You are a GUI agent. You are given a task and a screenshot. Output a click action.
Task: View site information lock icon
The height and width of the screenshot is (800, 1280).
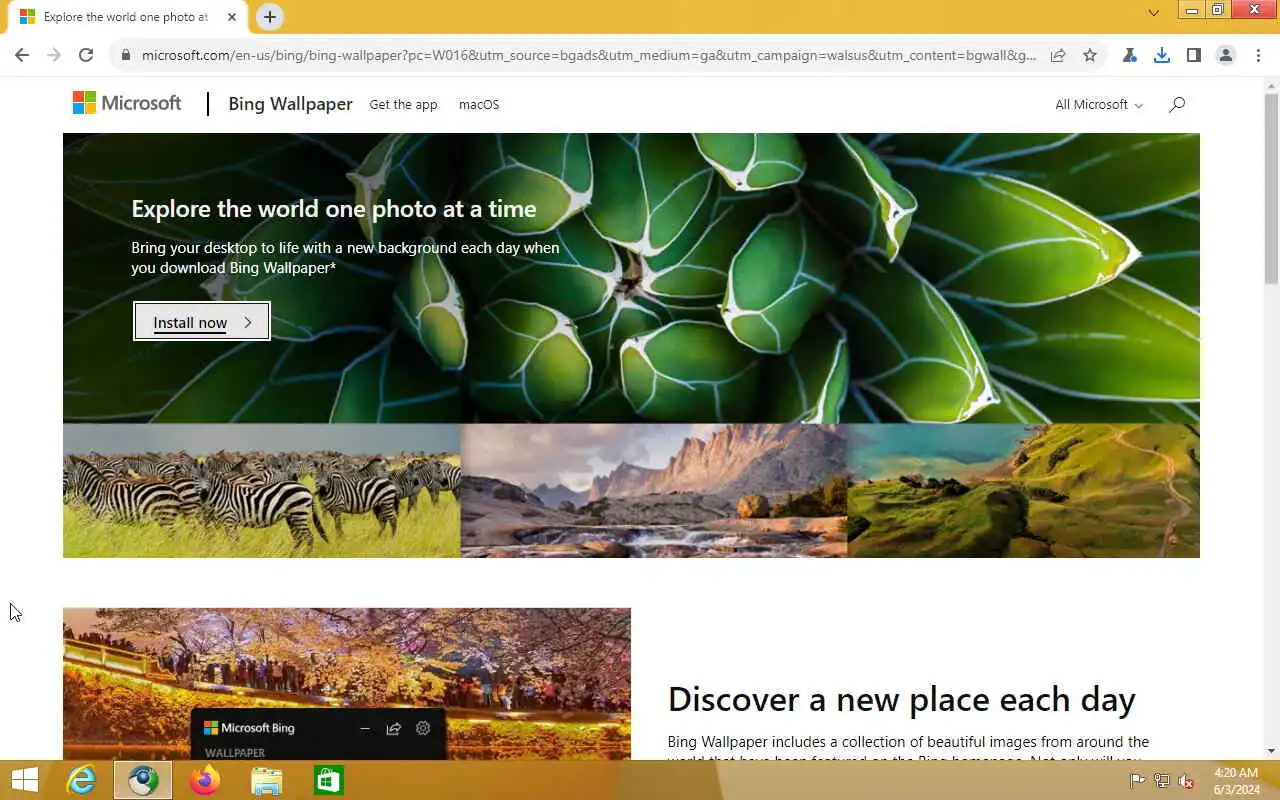126,56
